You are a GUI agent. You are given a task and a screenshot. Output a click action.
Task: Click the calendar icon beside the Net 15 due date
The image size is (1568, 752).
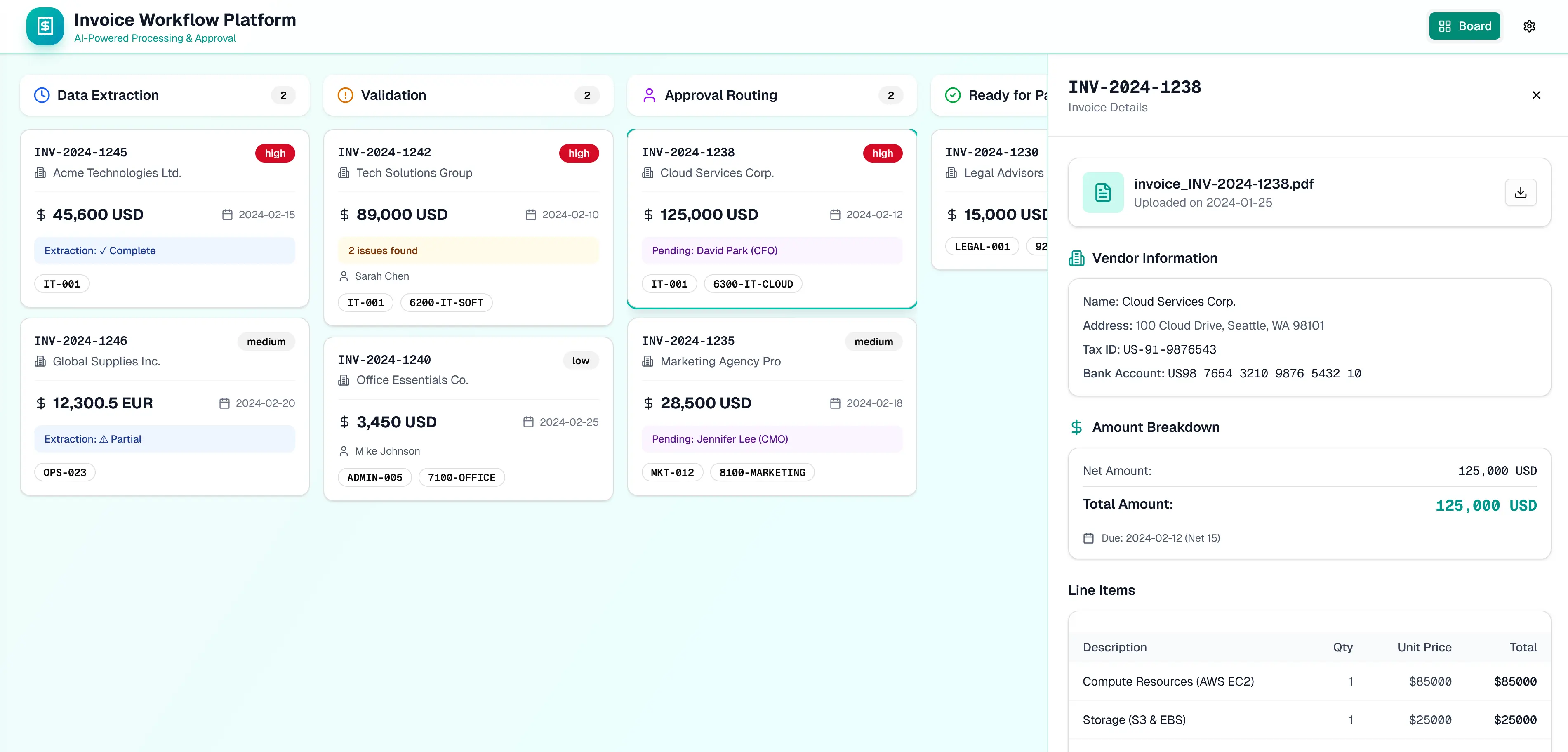(x=1089, y=537)
